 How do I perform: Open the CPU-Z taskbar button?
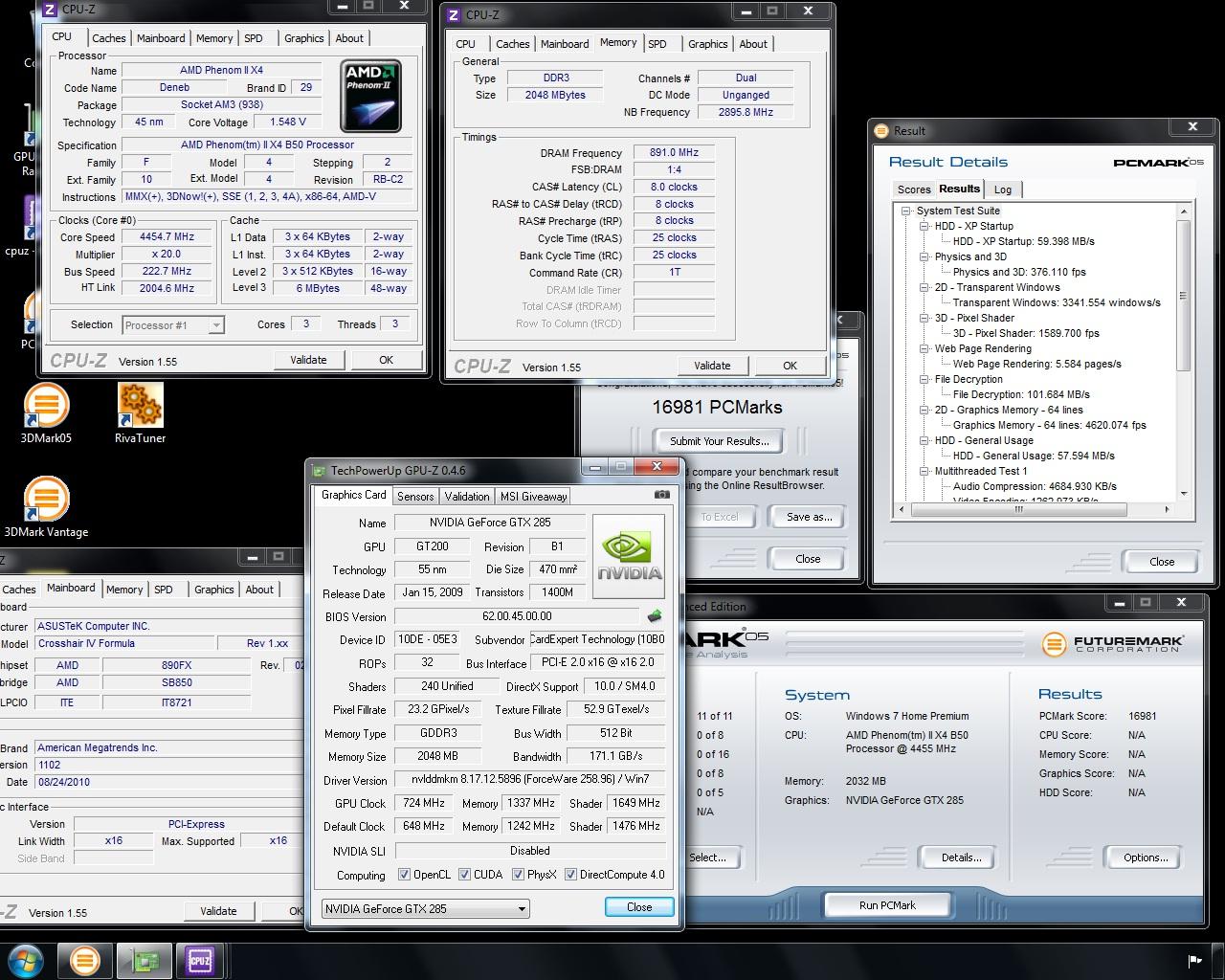(x=200, y=960)
